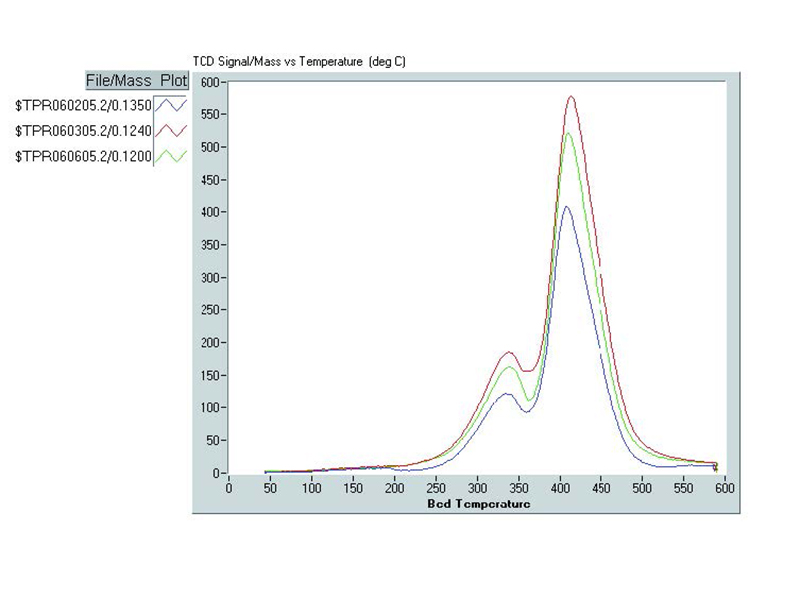Click the green curve's highest peak
The image size is (800, 600).
(569, 133)
